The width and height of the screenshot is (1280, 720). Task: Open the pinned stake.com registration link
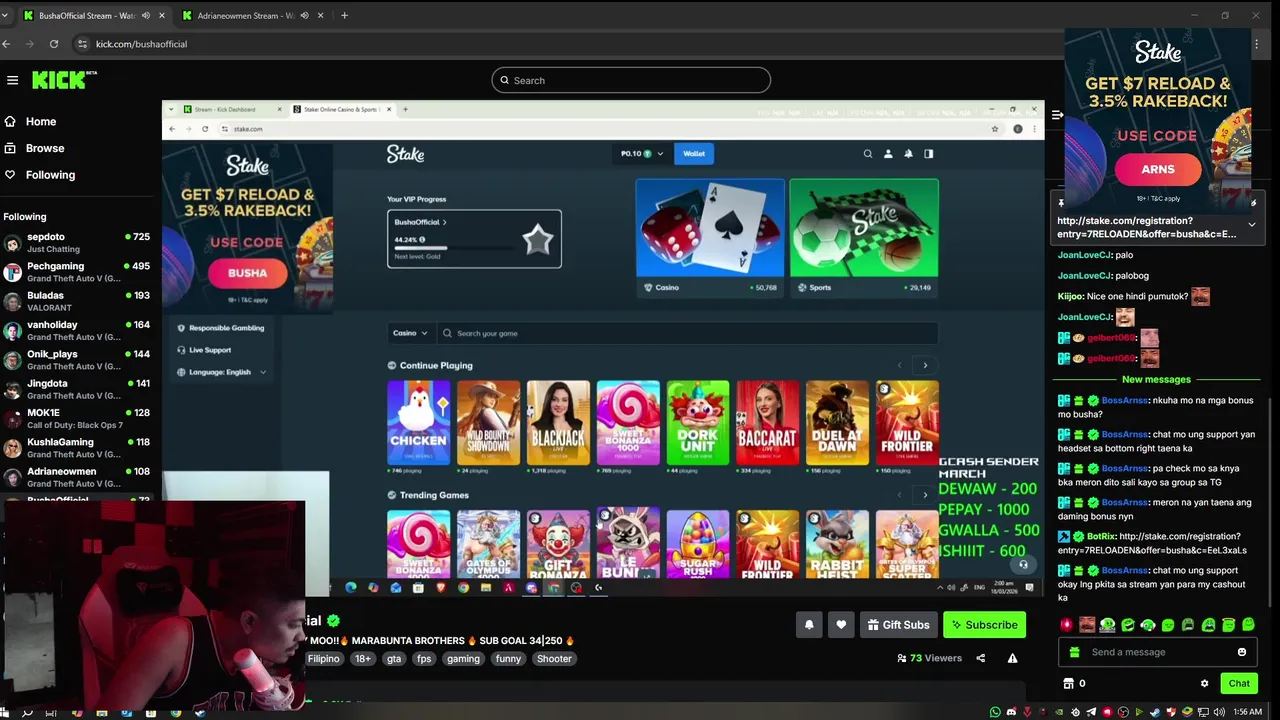pyautogui.click(x=1148, y=227)
